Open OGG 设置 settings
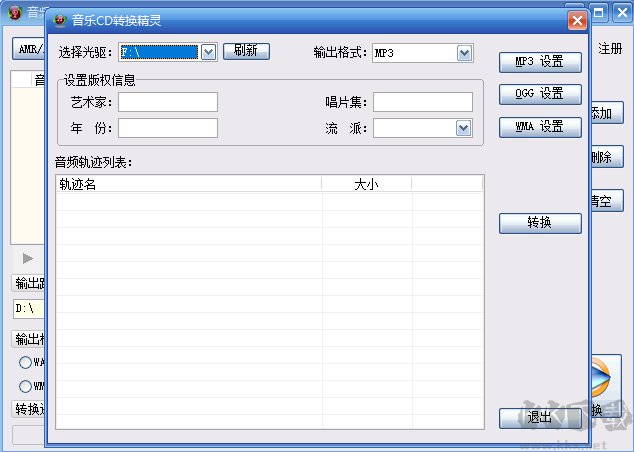 coord(540,94)
